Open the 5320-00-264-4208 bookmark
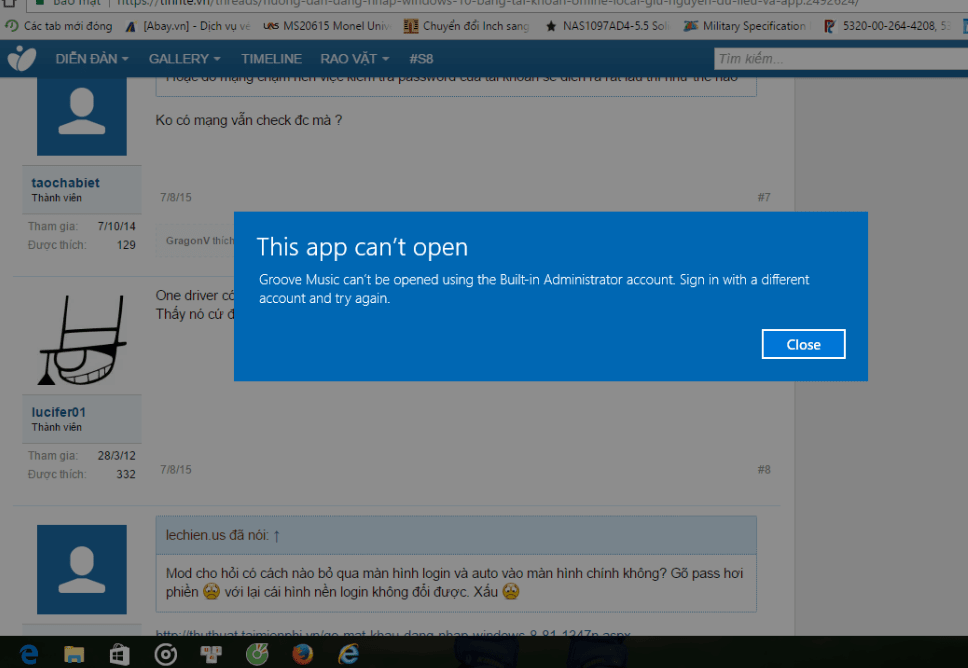 coord(887,26)
